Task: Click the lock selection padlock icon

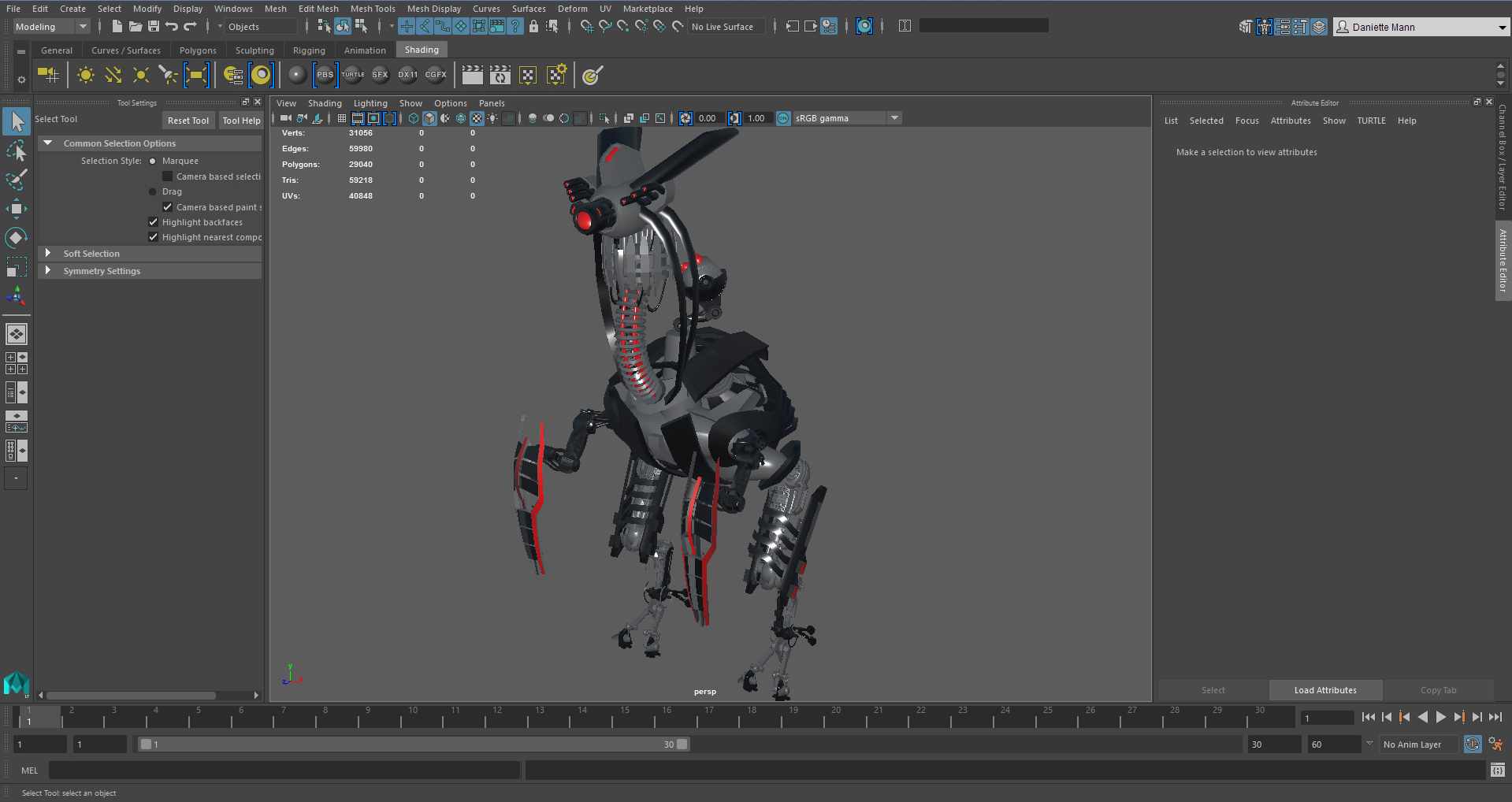Action: coord(533,27)
